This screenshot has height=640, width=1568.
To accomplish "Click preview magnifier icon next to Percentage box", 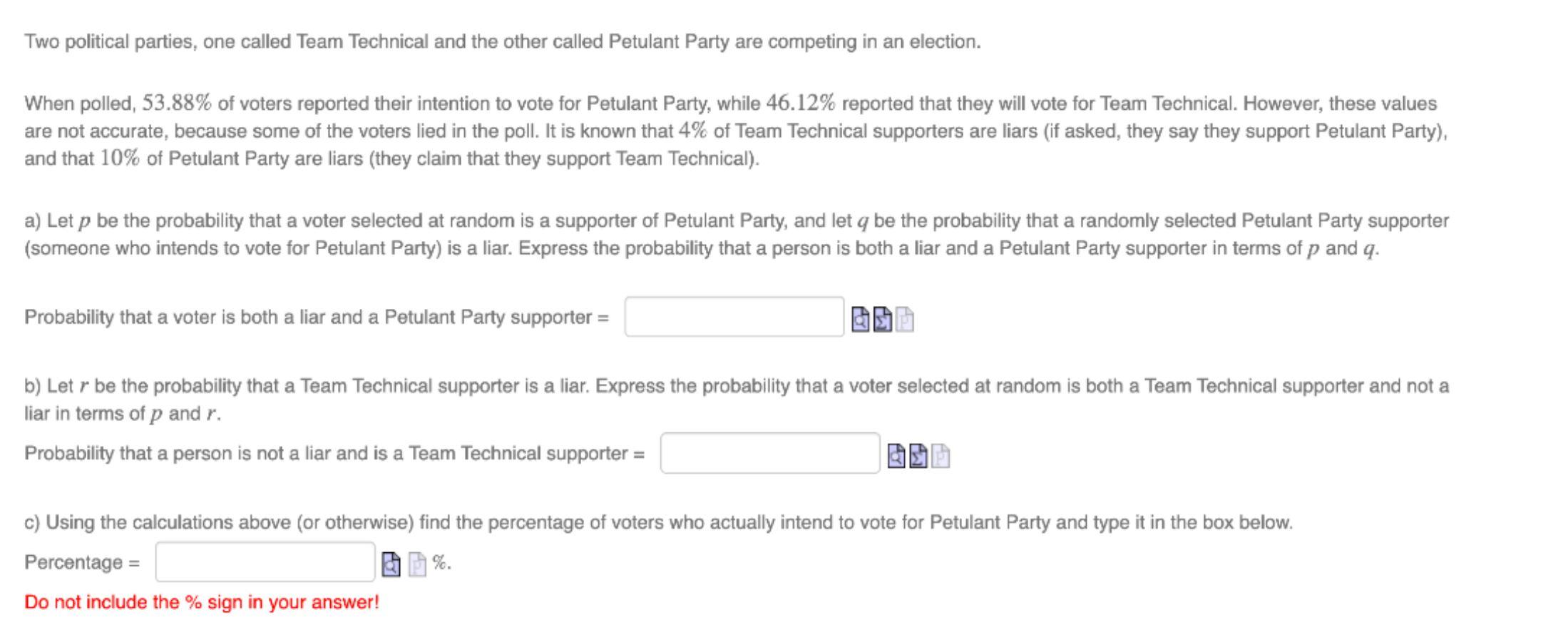I will click(391, 564).
